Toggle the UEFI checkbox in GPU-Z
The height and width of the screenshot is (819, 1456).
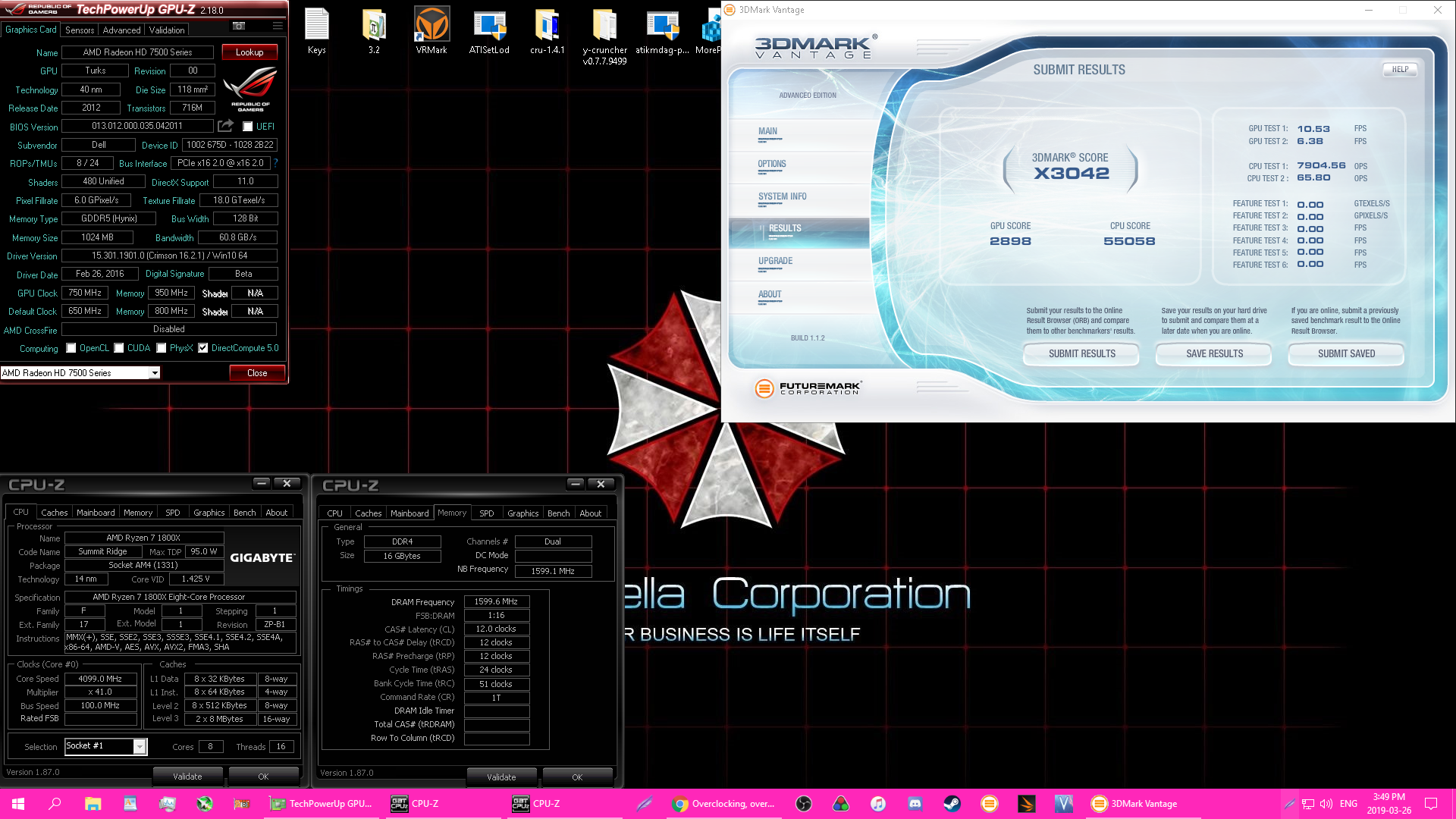coord(247,127)
